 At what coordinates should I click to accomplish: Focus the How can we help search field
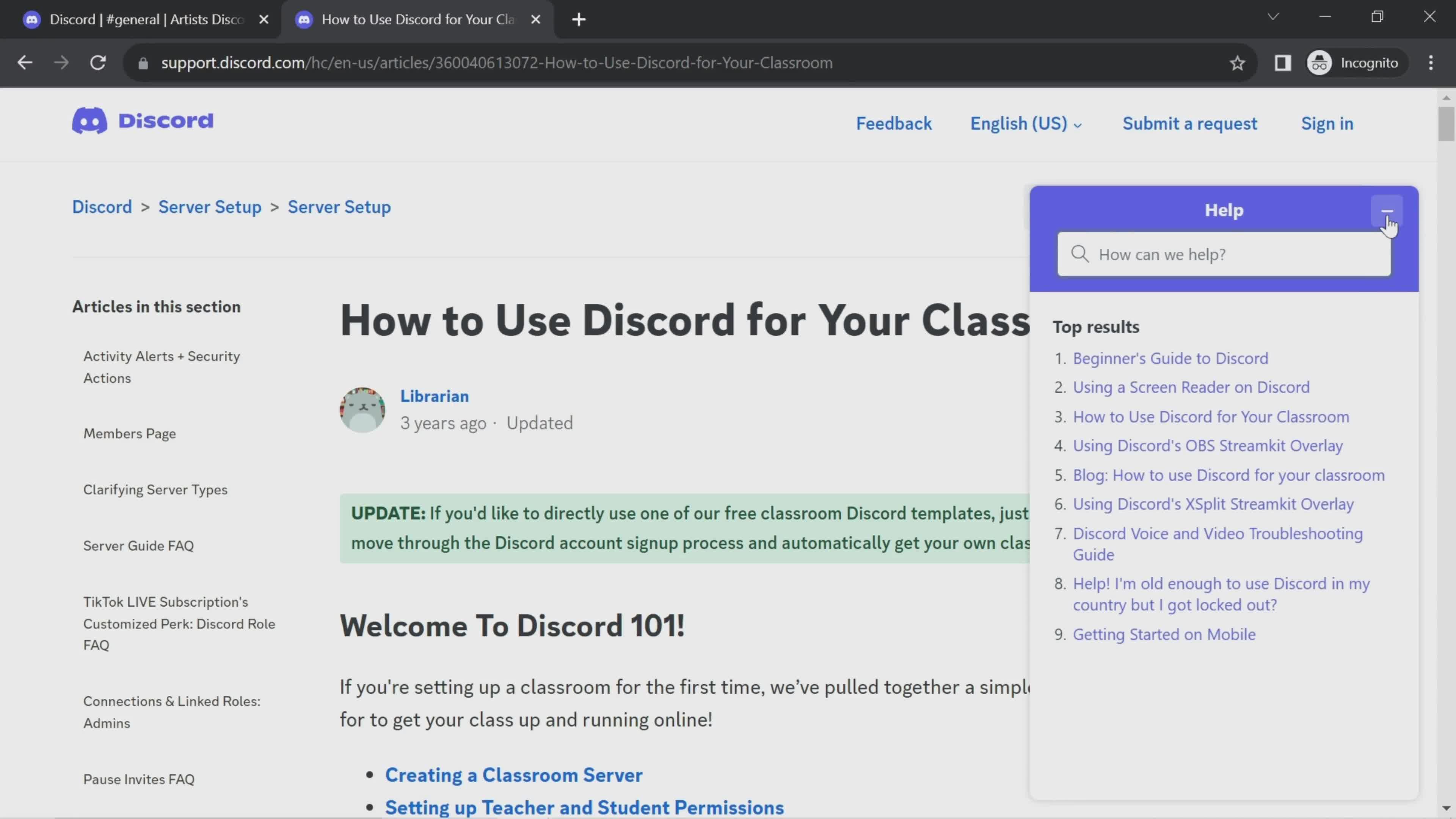pyautogui.click(x=1224, y=254)
